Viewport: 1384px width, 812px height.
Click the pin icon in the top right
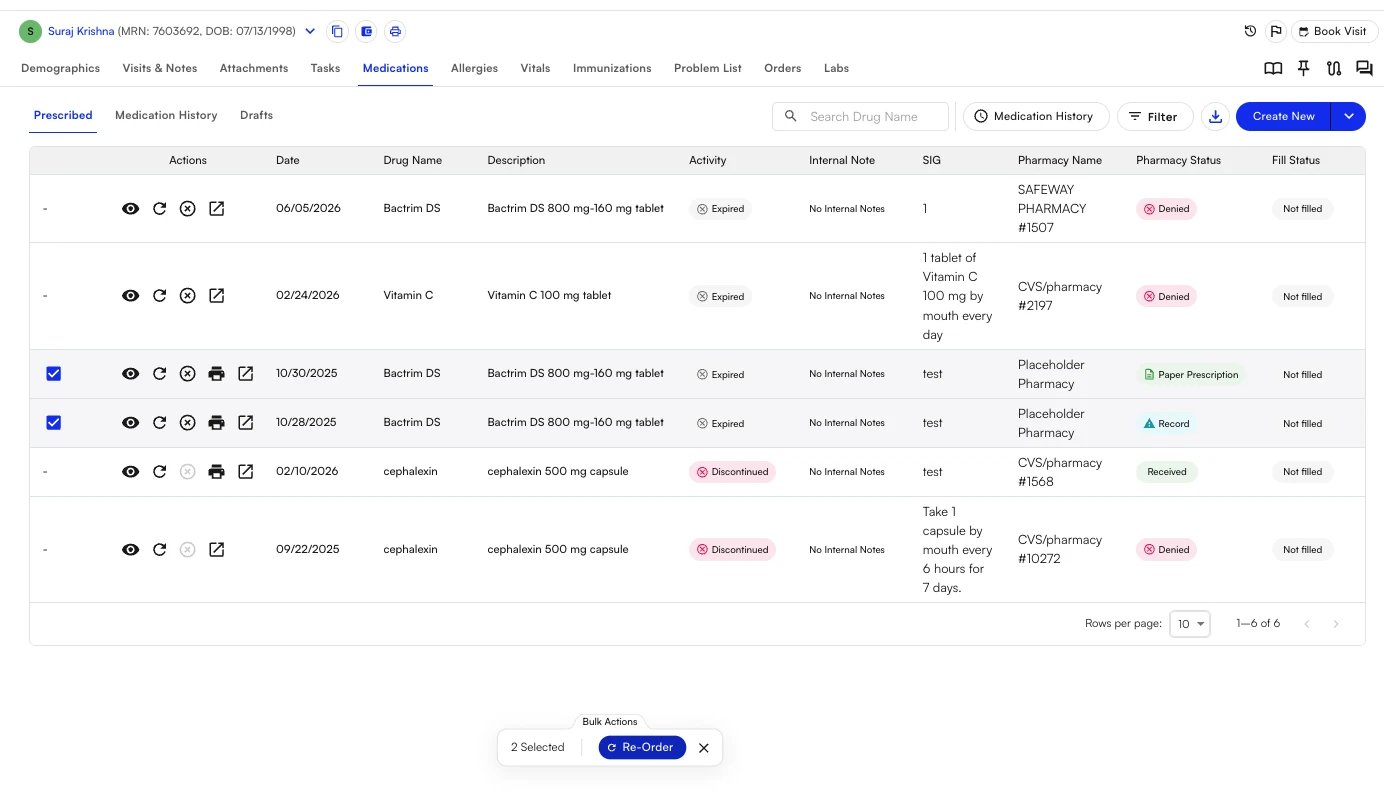coord(1304,69)
